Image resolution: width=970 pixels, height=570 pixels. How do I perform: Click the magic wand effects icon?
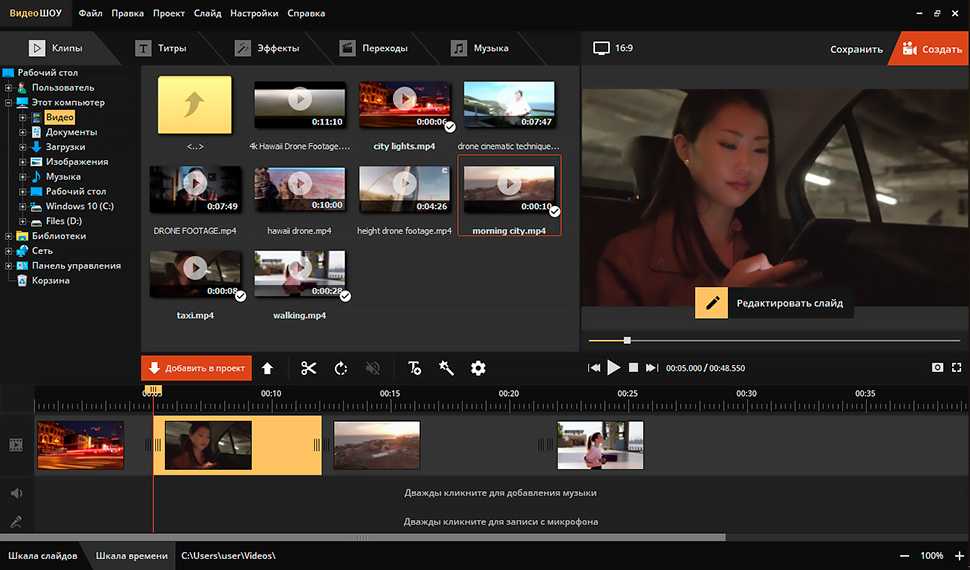click(446, 368)
